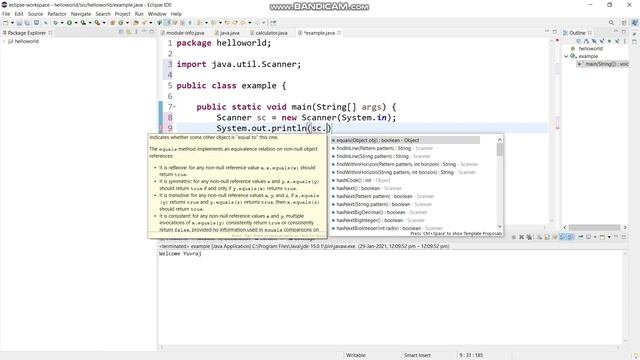The image size is (640, 360).
Task: Click the Save All toolbar icon
Action: [27, 23]
